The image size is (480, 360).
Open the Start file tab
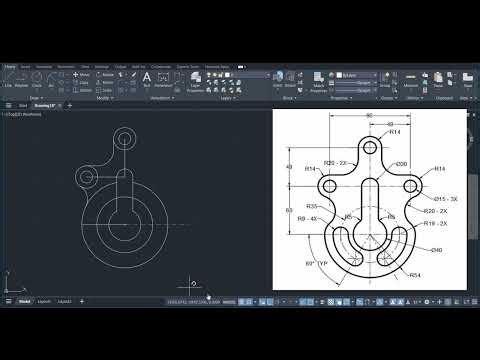pyautogui.click(x=23, y=106)
